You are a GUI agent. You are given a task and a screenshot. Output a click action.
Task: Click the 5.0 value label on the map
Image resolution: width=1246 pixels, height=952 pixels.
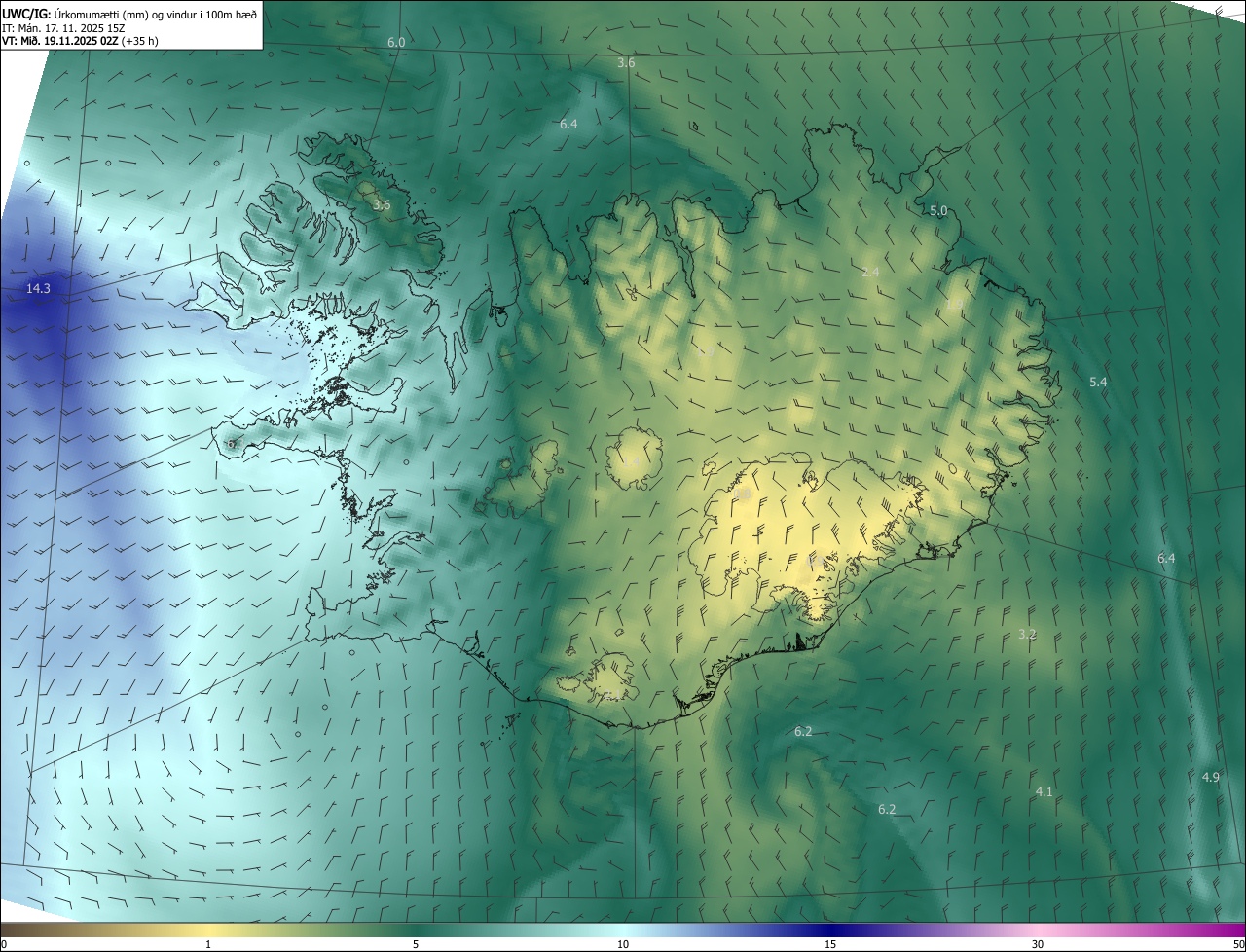pyautogui.click(x=938, y=210)
